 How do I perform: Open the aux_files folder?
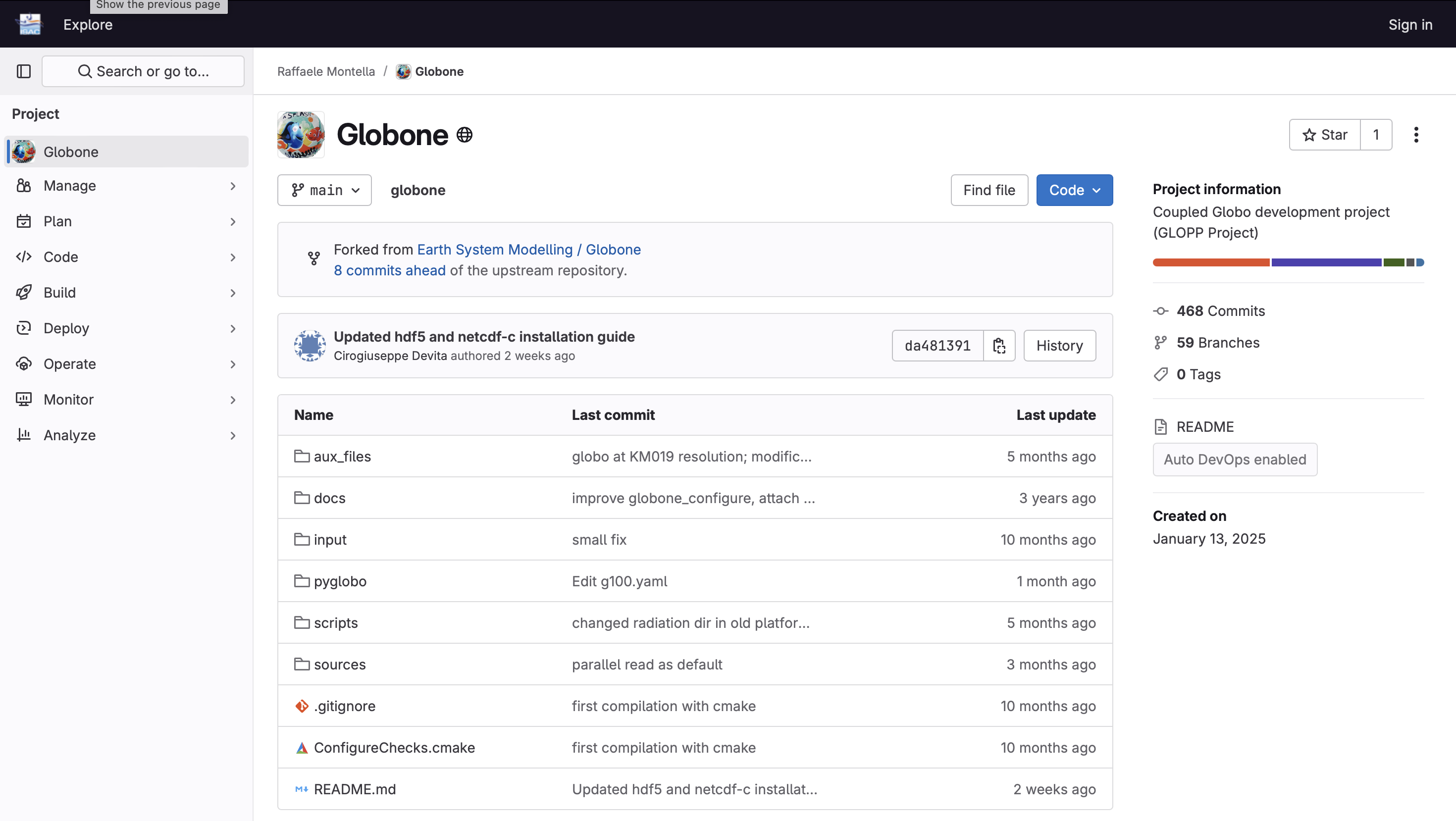click(342, 457)
